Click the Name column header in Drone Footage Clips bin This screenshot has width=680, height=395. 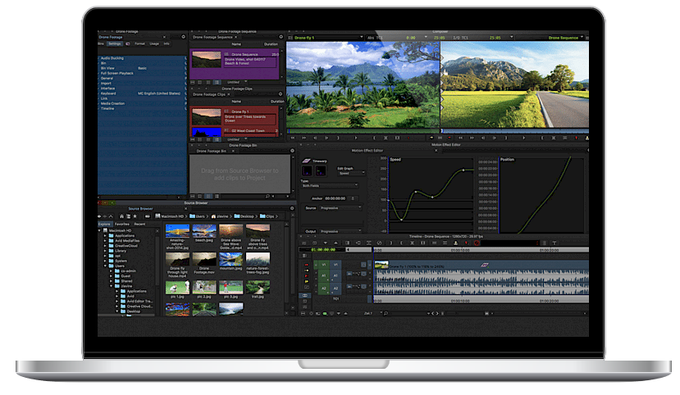(x=236, y=101)
